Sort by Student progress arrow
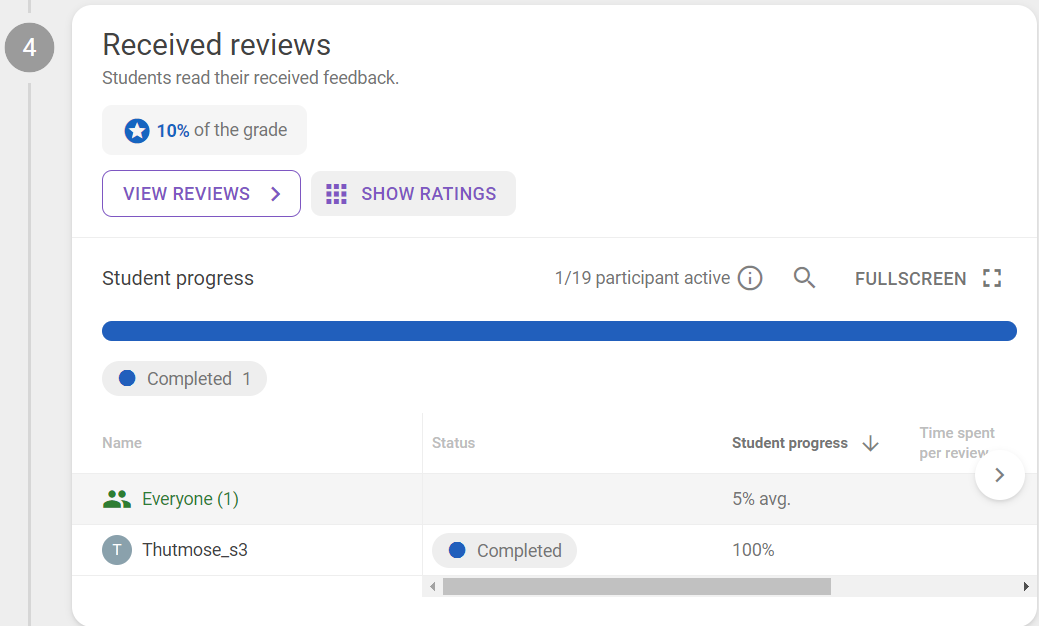This screenshot has width=1039, height=626. click(870, 443)
